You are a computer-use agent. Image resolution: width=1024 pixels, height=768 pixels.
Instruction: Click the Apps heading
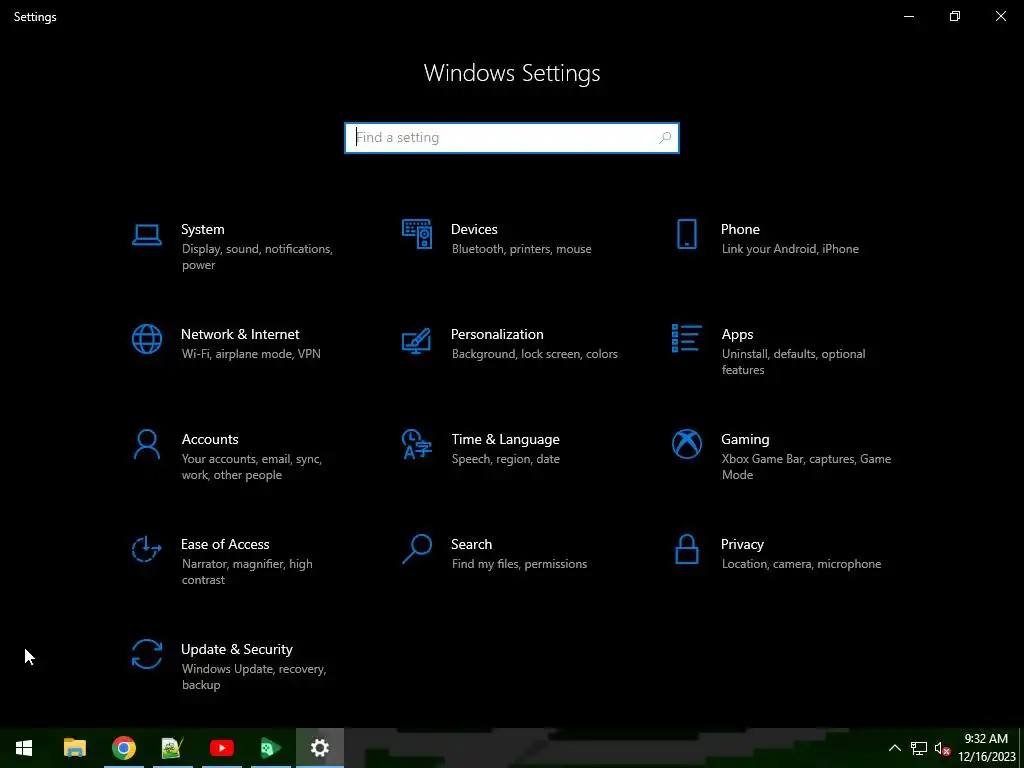point(737,334)
